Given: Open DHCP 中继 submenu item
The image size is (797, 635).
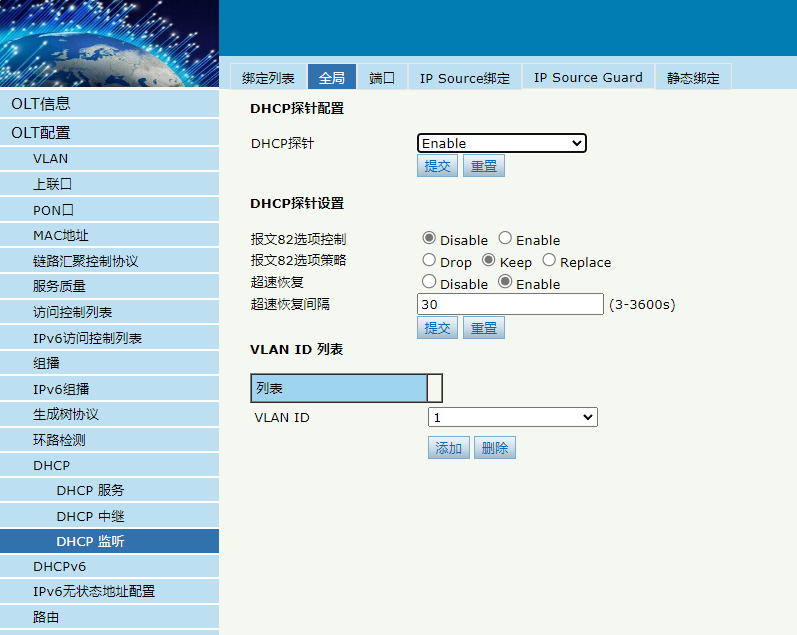Looking at the screenshot, I should coord(109,516).
